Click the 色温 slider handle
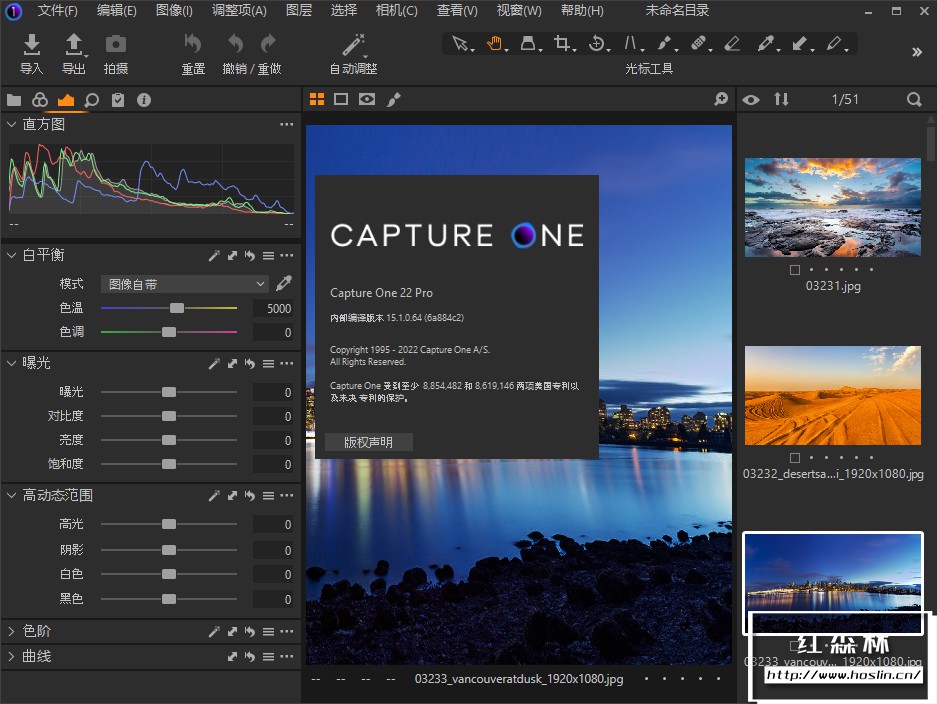The width and height of the screenshot is (937, 704). tap(177, 308)
